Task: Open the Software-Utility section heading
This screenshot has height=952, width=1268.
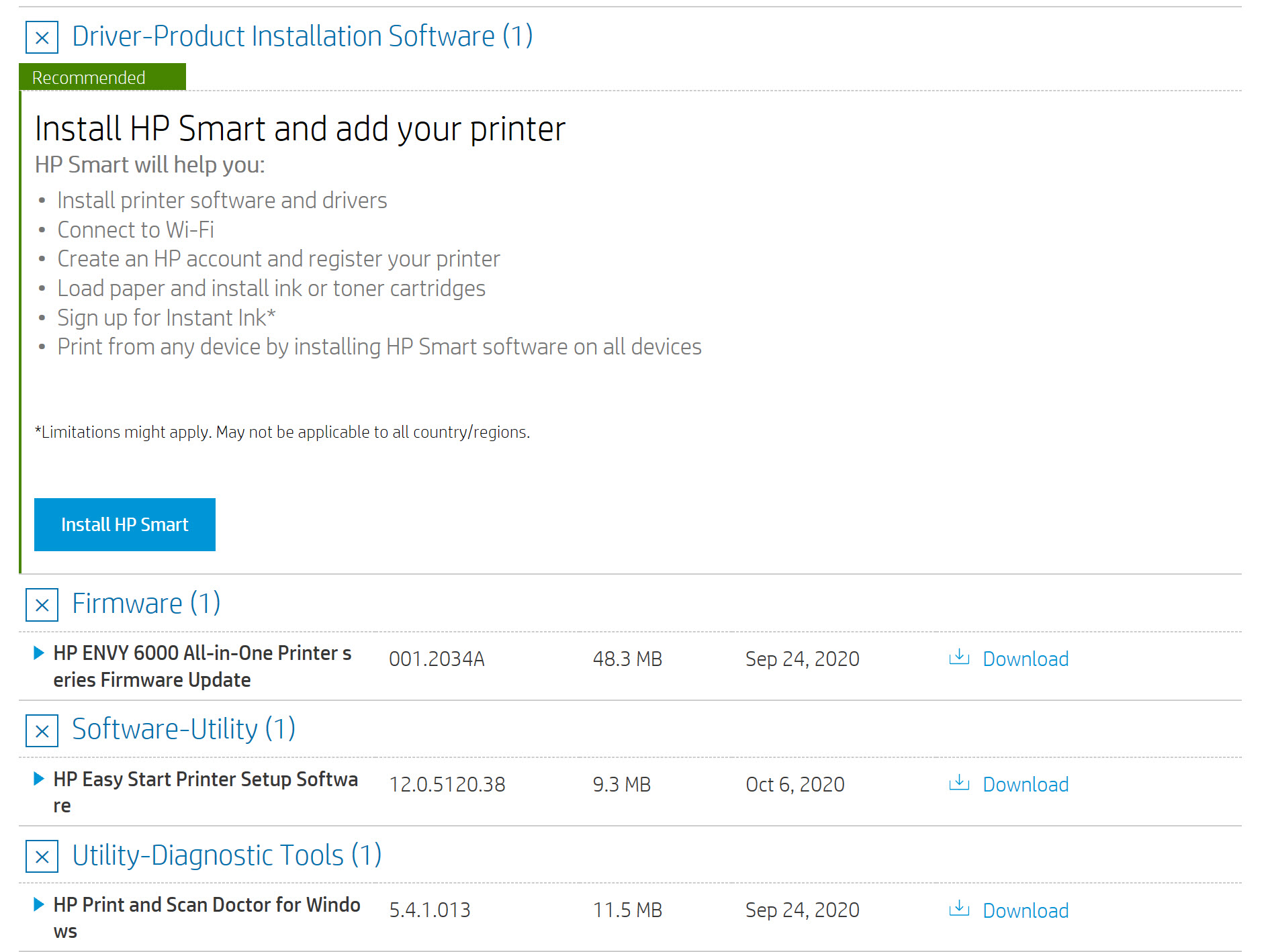Action: [x=184, y=729]
